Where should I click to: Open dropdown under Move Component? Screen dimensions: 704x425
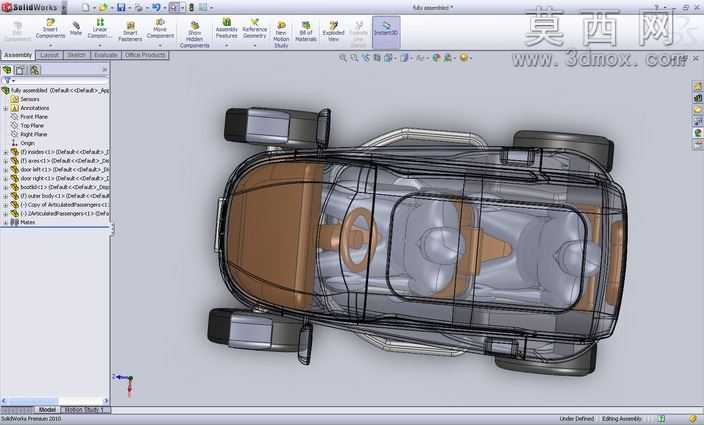[x=160, y=45]
